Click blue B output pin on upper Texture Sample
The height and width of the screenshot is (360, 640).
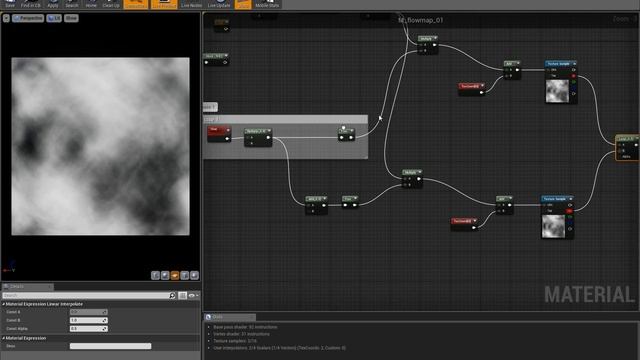(573, 88)
